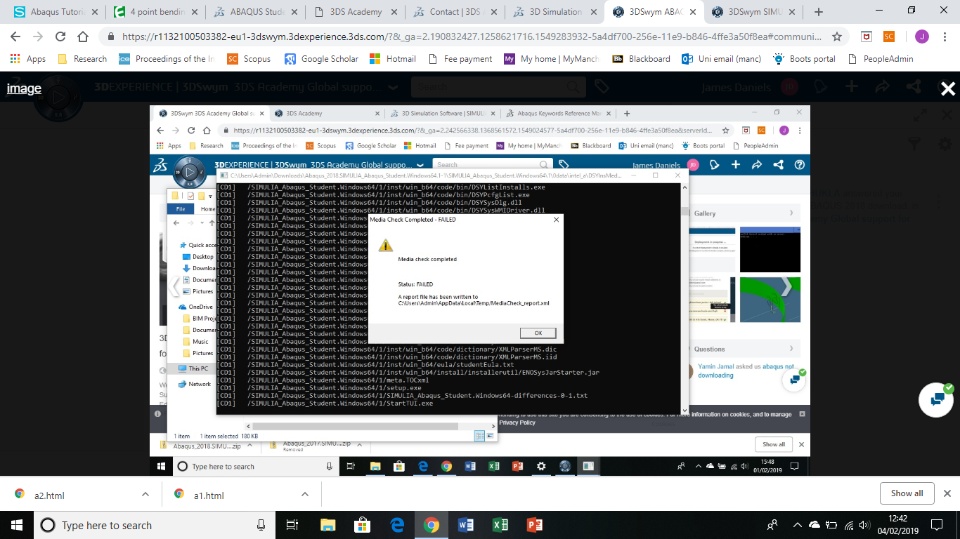Open Word from the taskbar
This screenshot has width=960, height=539.
(466, 525)
